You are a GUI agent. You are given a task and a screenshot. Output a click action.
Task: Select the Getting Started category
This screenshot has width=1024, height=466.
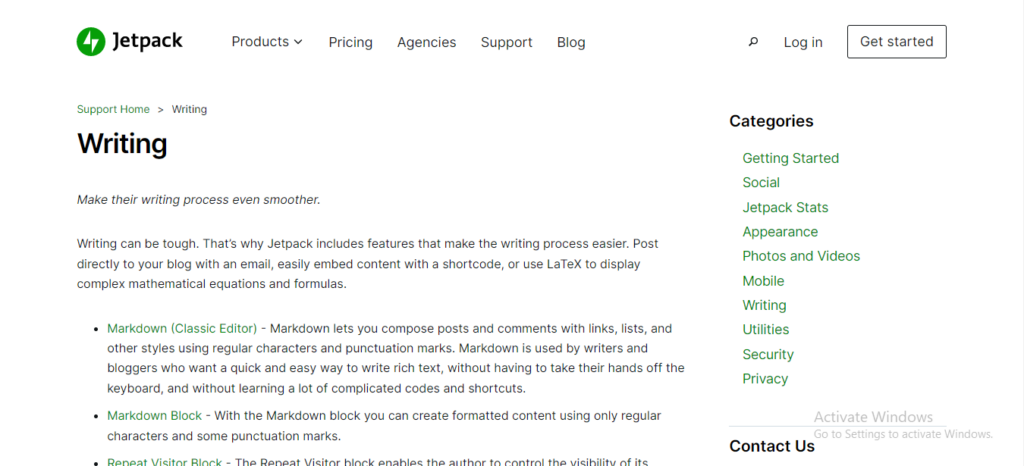(x=790, y=158)
